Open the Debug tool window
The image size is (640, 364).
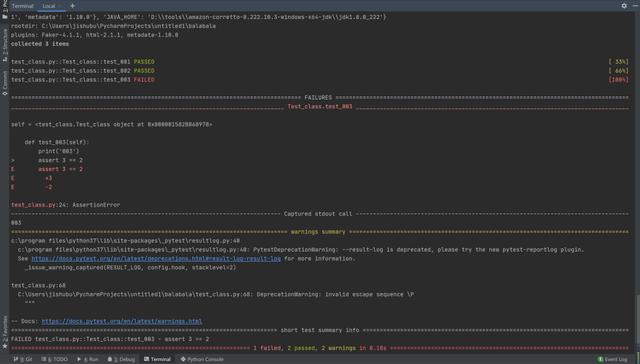pos(121,359)
